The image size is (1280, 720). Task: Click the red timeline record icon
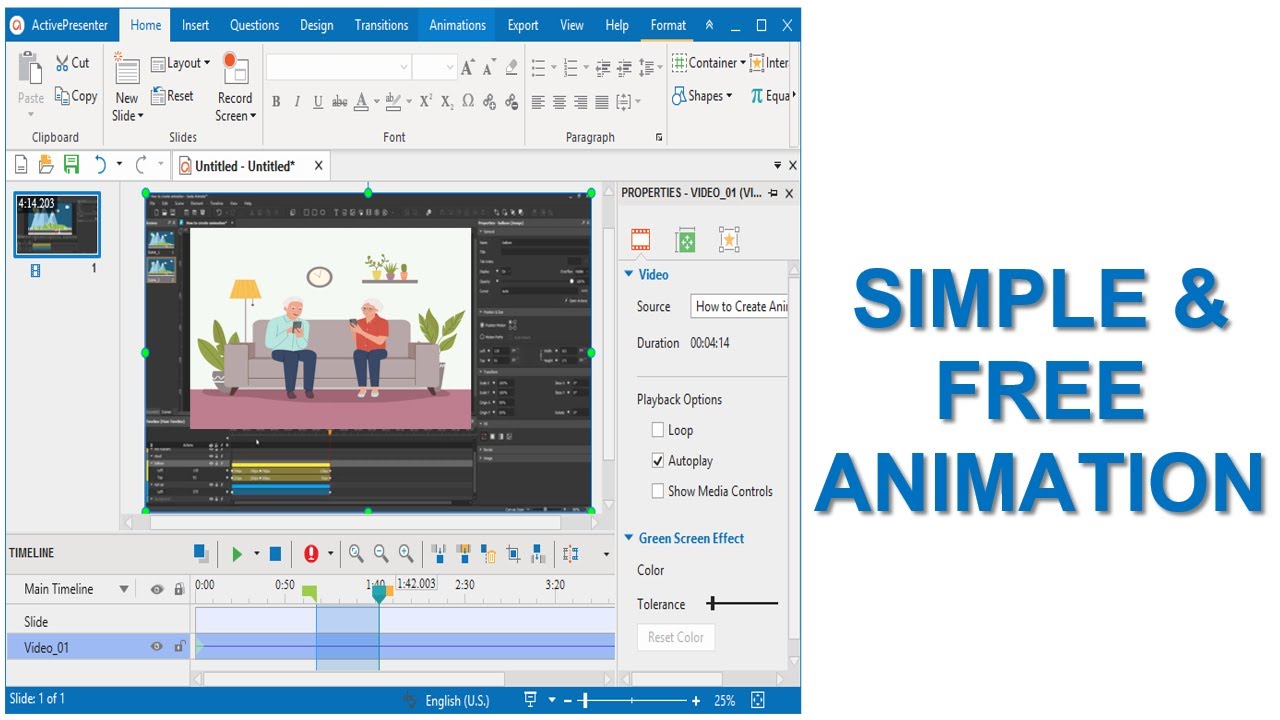tap(311, 553)
